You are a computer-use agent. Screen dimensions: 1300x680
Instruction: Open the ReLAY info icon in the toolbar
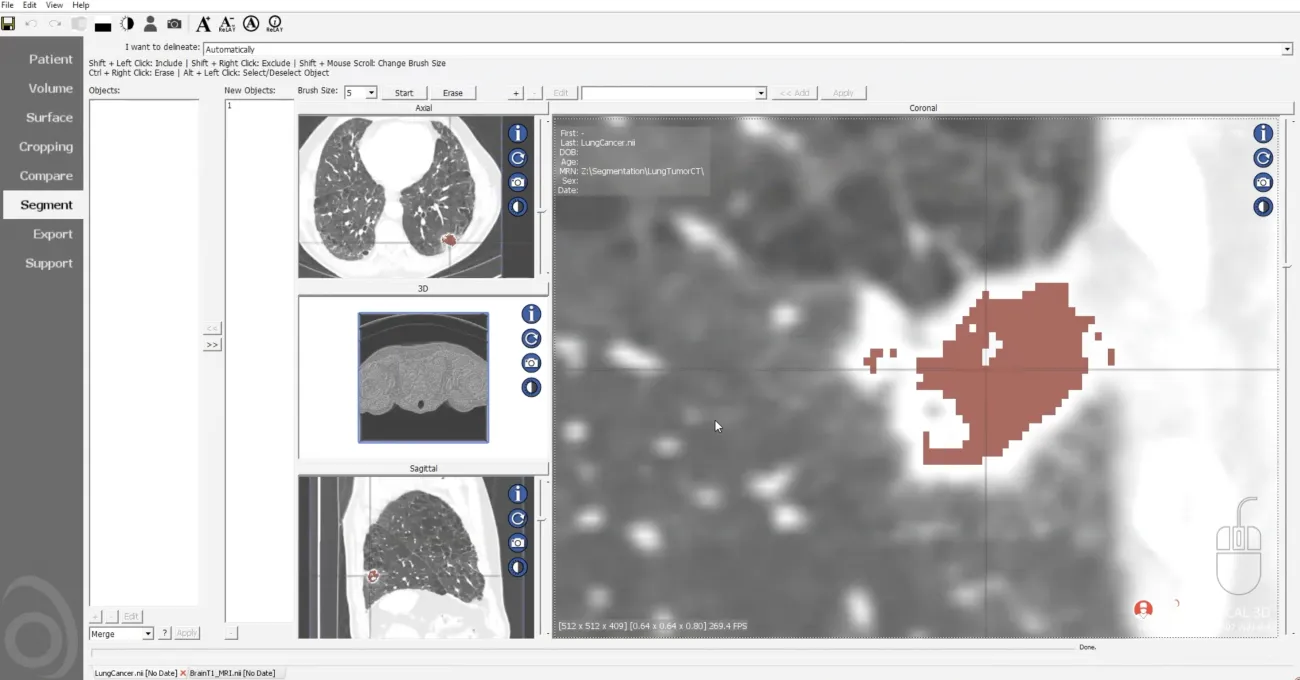click(x=275, y=23)
